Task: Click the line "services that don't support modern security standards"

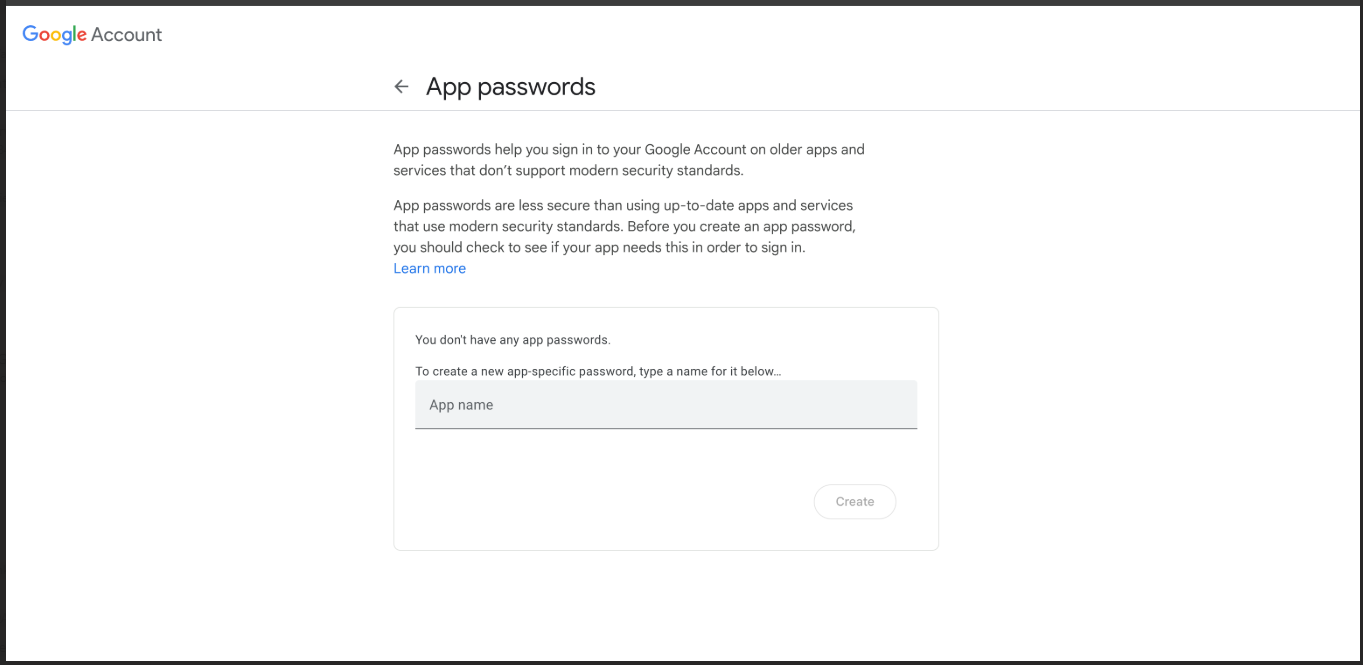Action: [x=568, y=170]
